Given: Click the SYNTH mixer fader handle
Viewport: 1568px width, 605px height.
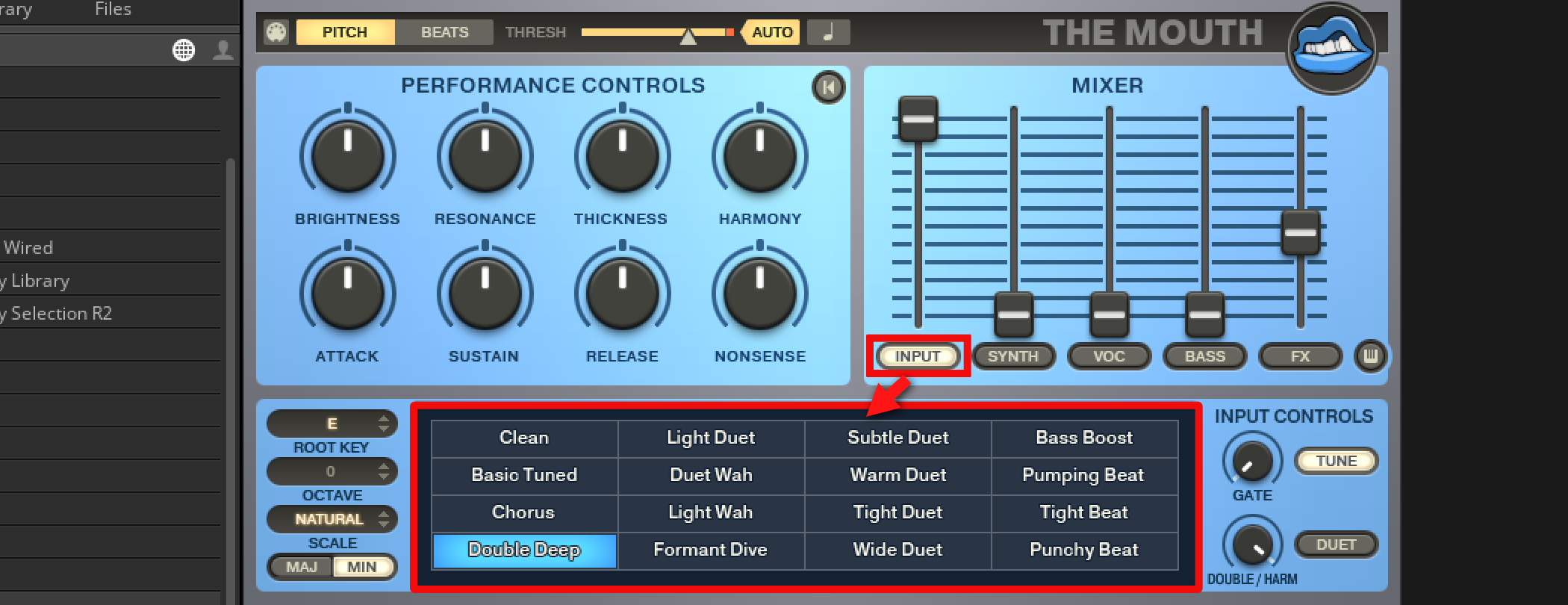Looking at the screenshot, I should (1014, 314).
